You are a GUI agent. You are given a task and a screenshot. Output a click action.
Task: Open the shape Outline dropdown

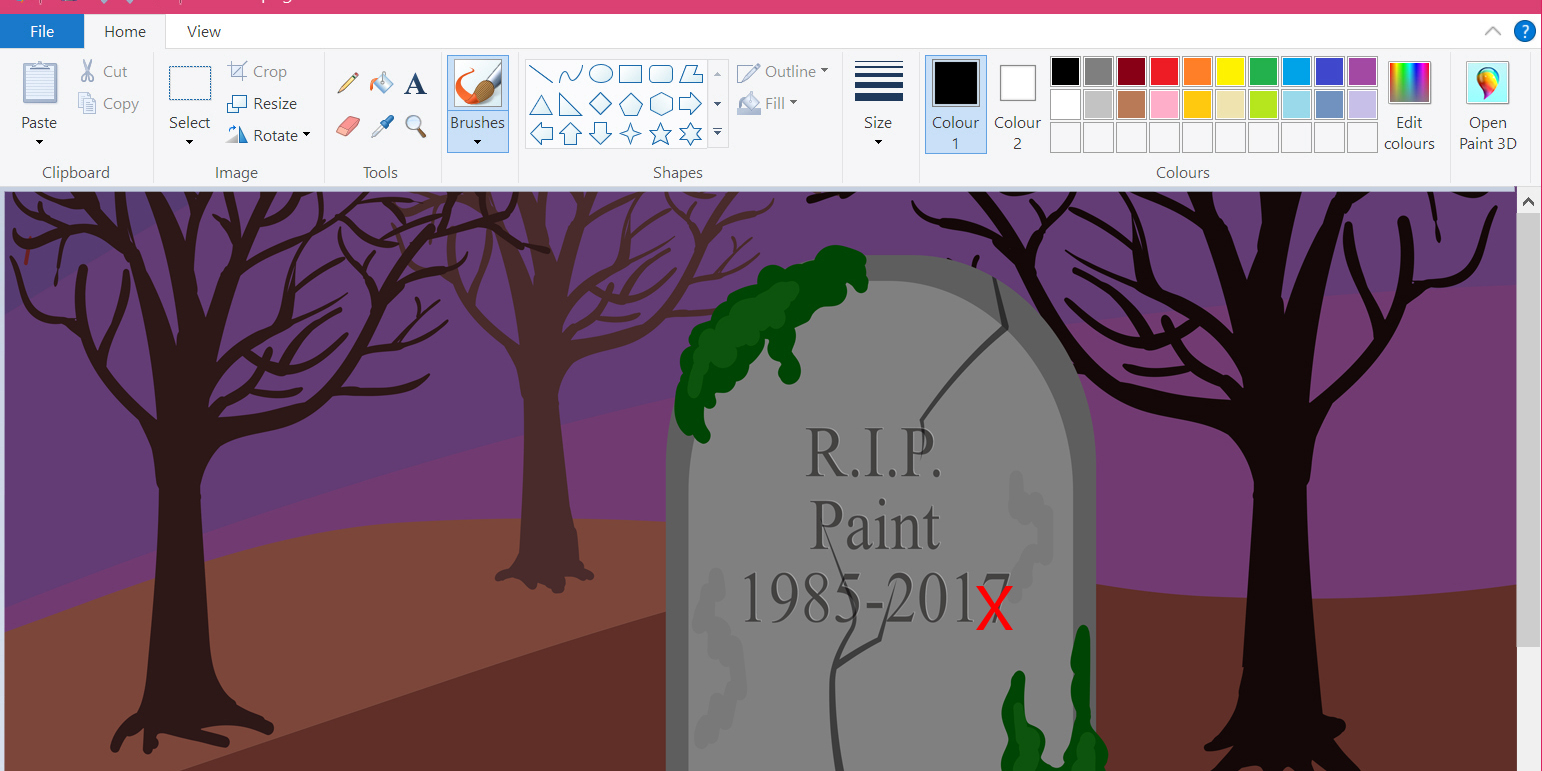coord(783,72)
